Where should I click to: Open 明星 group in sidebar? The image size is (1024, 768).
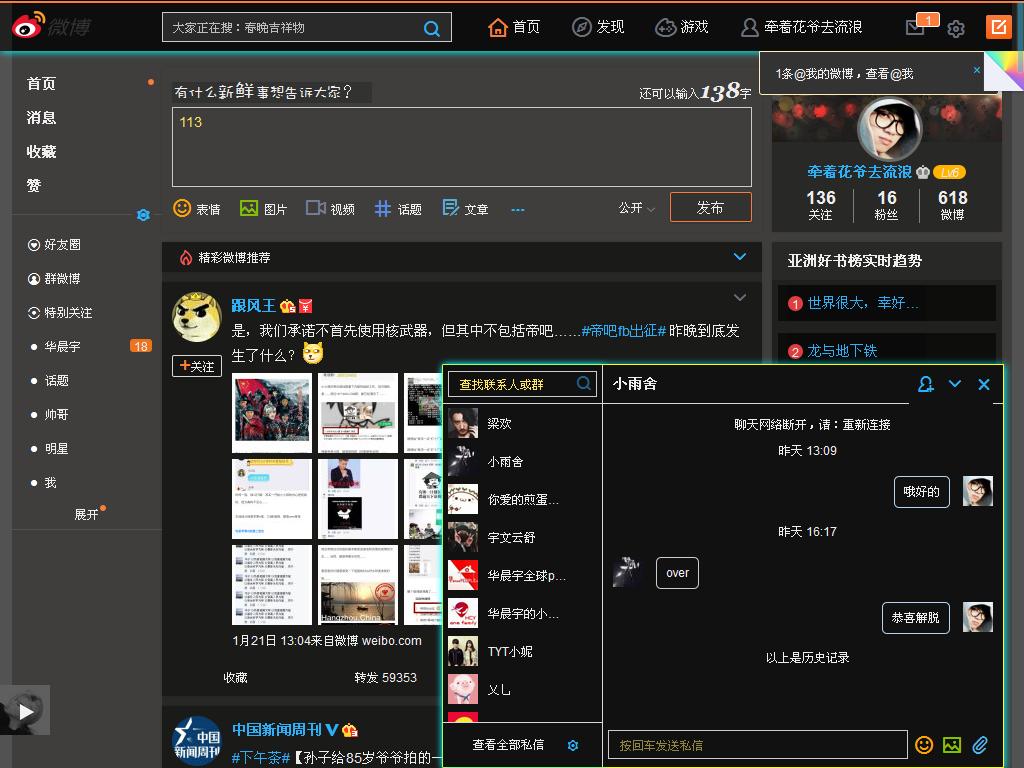56,449
